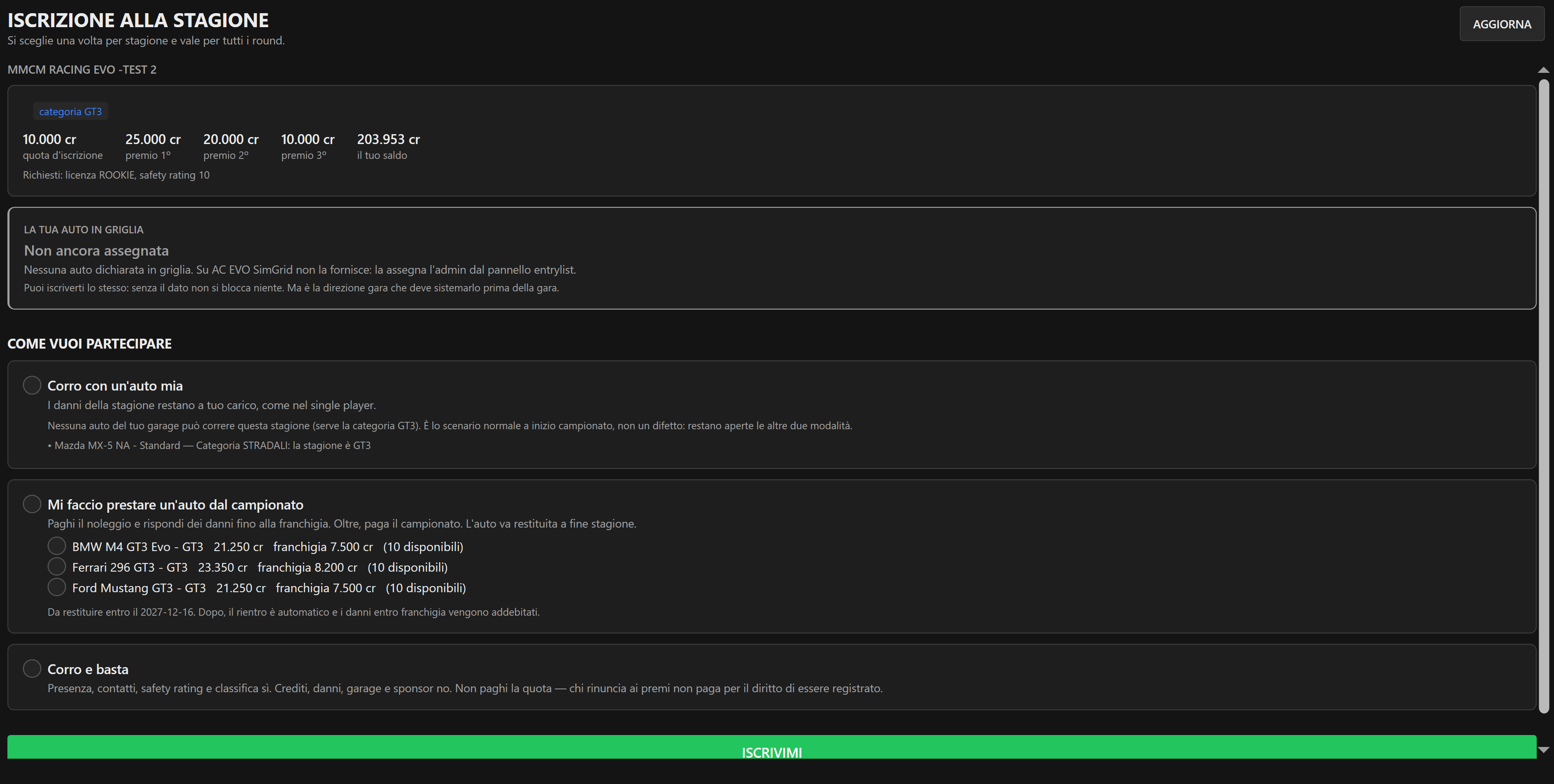Choose 'Mi faccio prestare un'auto dal campionato' radio
This screenshot has width=1554, height=784.
coord(32,504)
